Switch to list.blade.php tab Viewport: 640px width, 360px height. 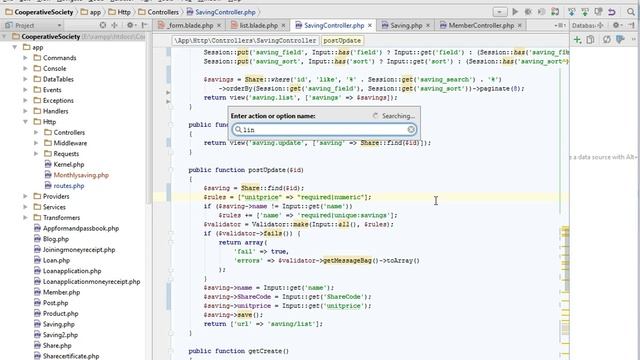(258, 25)
